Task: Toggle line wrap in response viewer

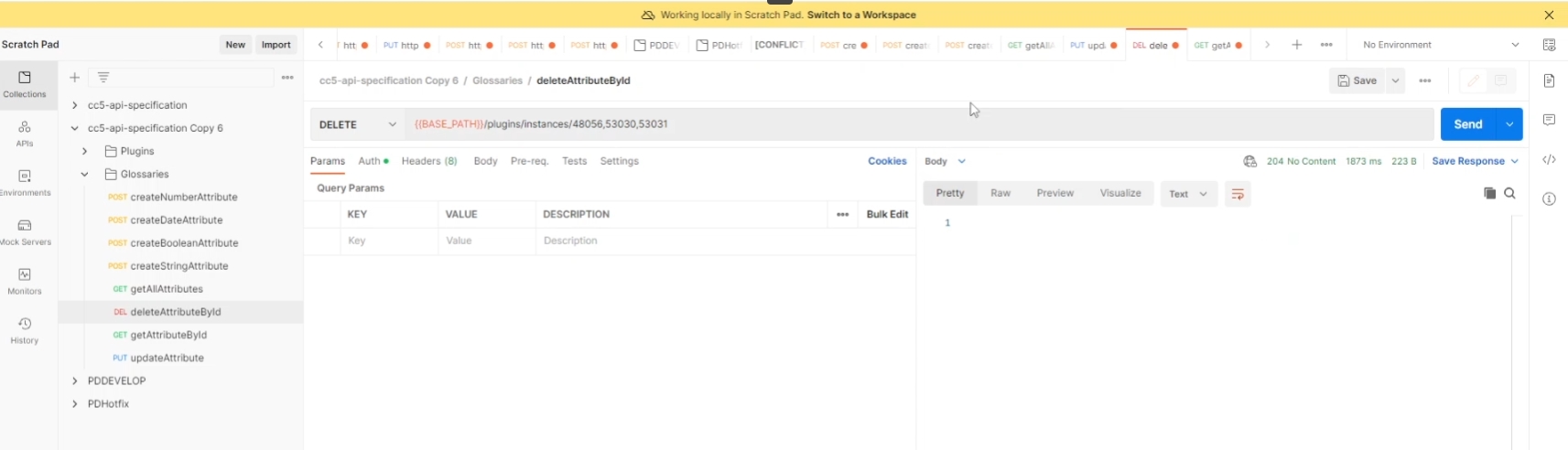Action: click(x=1238, y=194)
